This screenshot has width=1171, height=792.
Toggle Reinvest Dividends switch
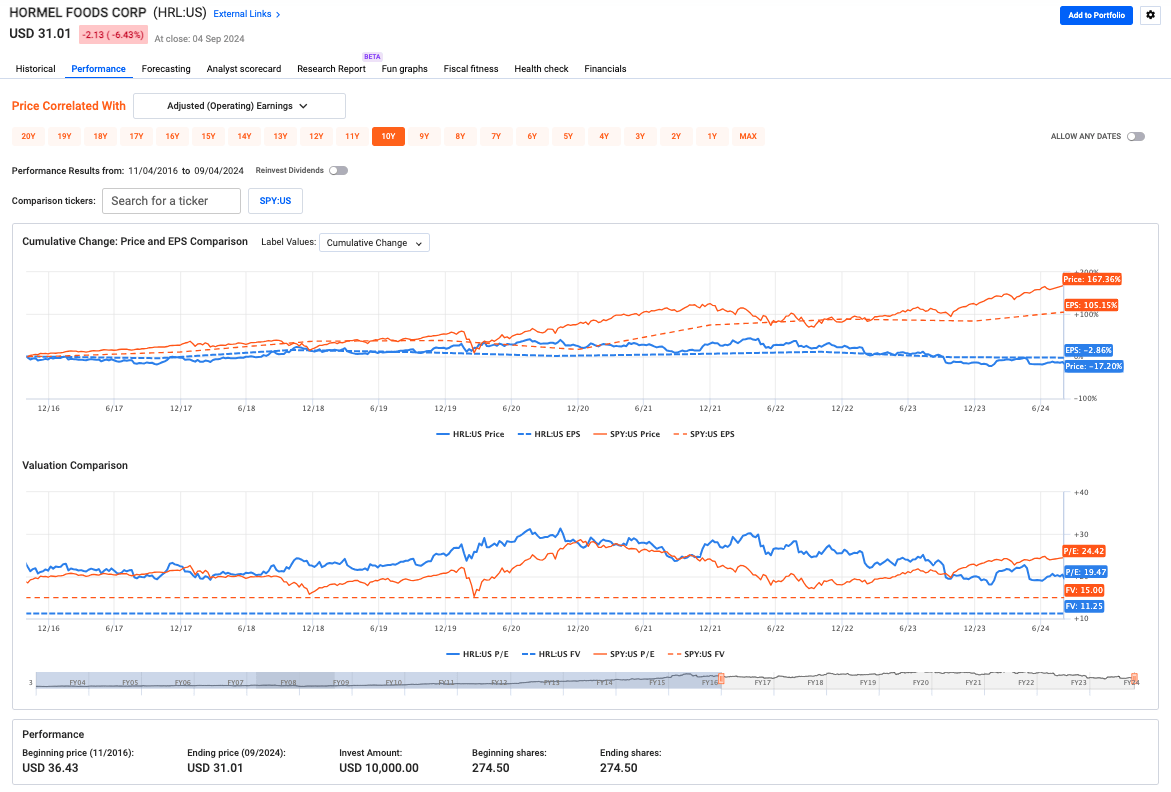tap(338, 171)
